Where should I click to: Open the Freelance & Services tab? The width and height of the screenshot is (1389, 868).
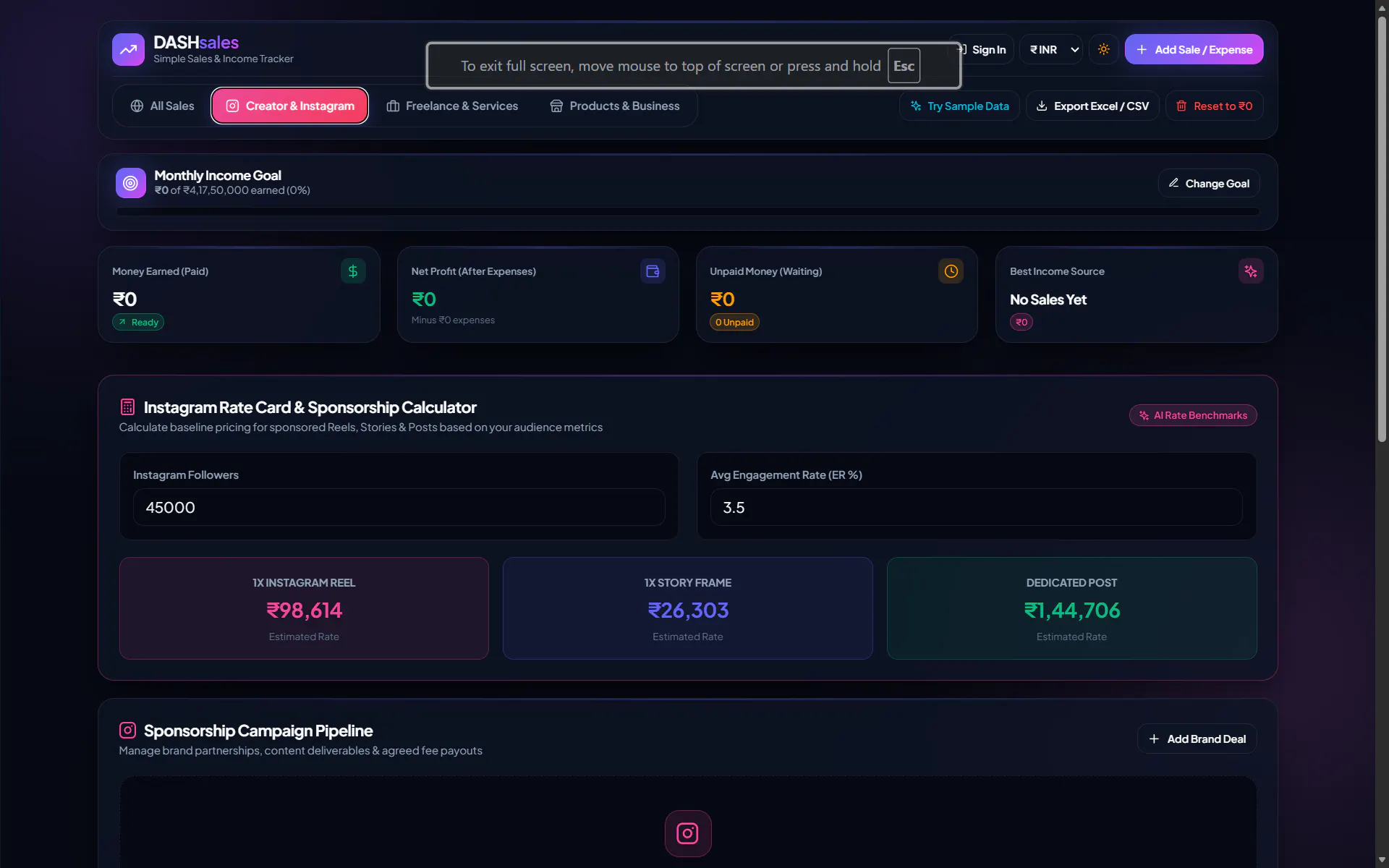pos(452,106)
